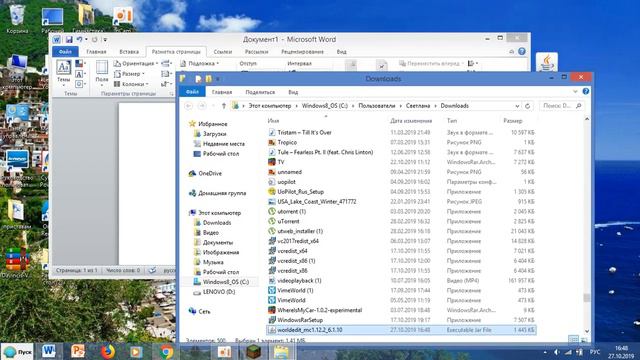Open the address bar history dropdown
Image resolution: width=640 pixels, height=360 pixels.
(x=517, y=106)
